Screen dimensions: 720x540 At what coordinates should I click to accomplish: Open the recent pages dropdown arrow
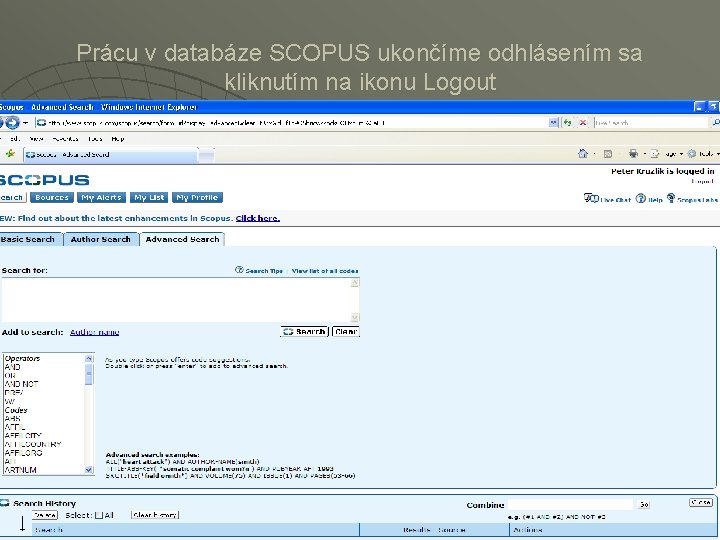[26, 123]
